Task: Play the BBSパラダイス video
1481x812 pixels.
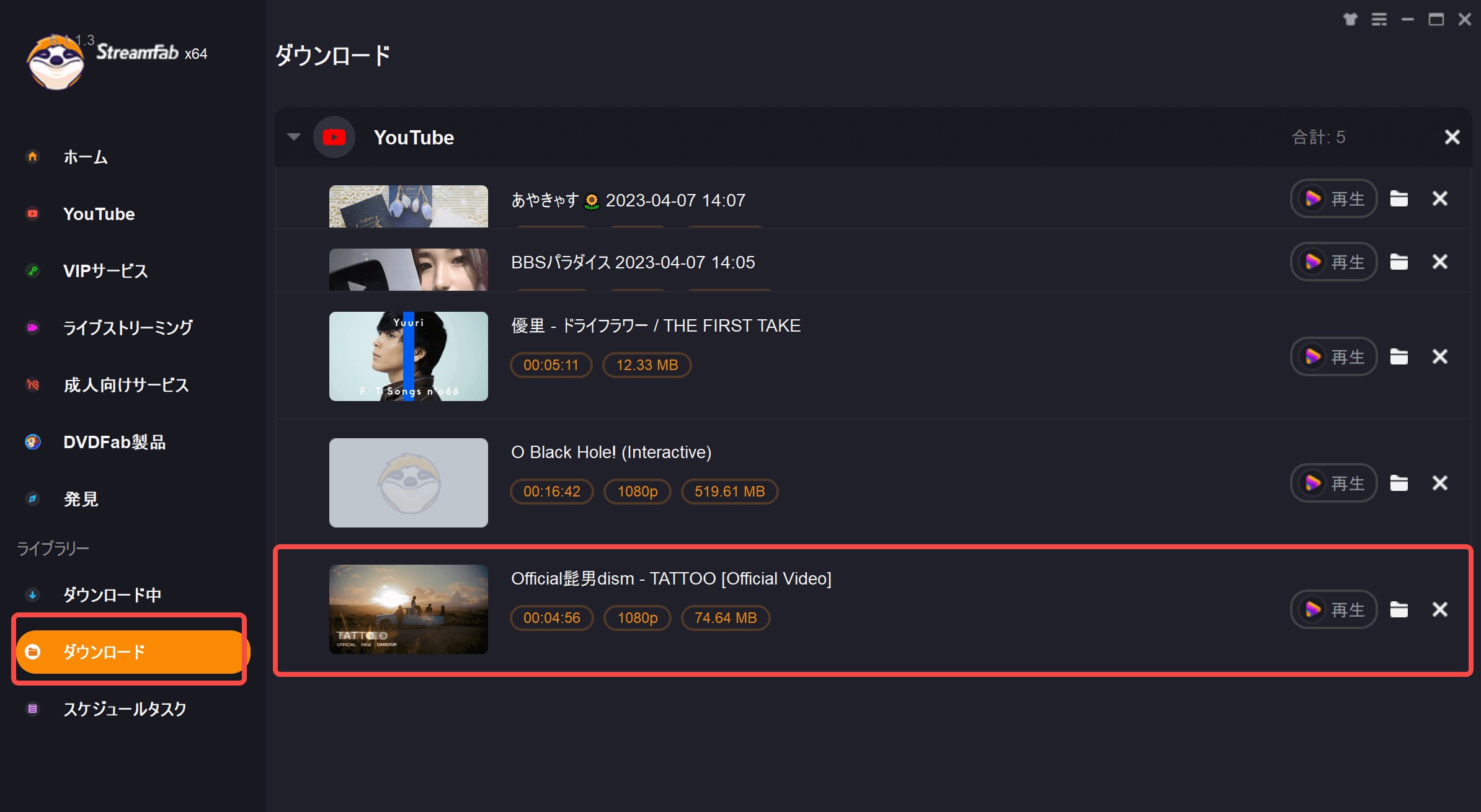Action: tap(1334, 262)
